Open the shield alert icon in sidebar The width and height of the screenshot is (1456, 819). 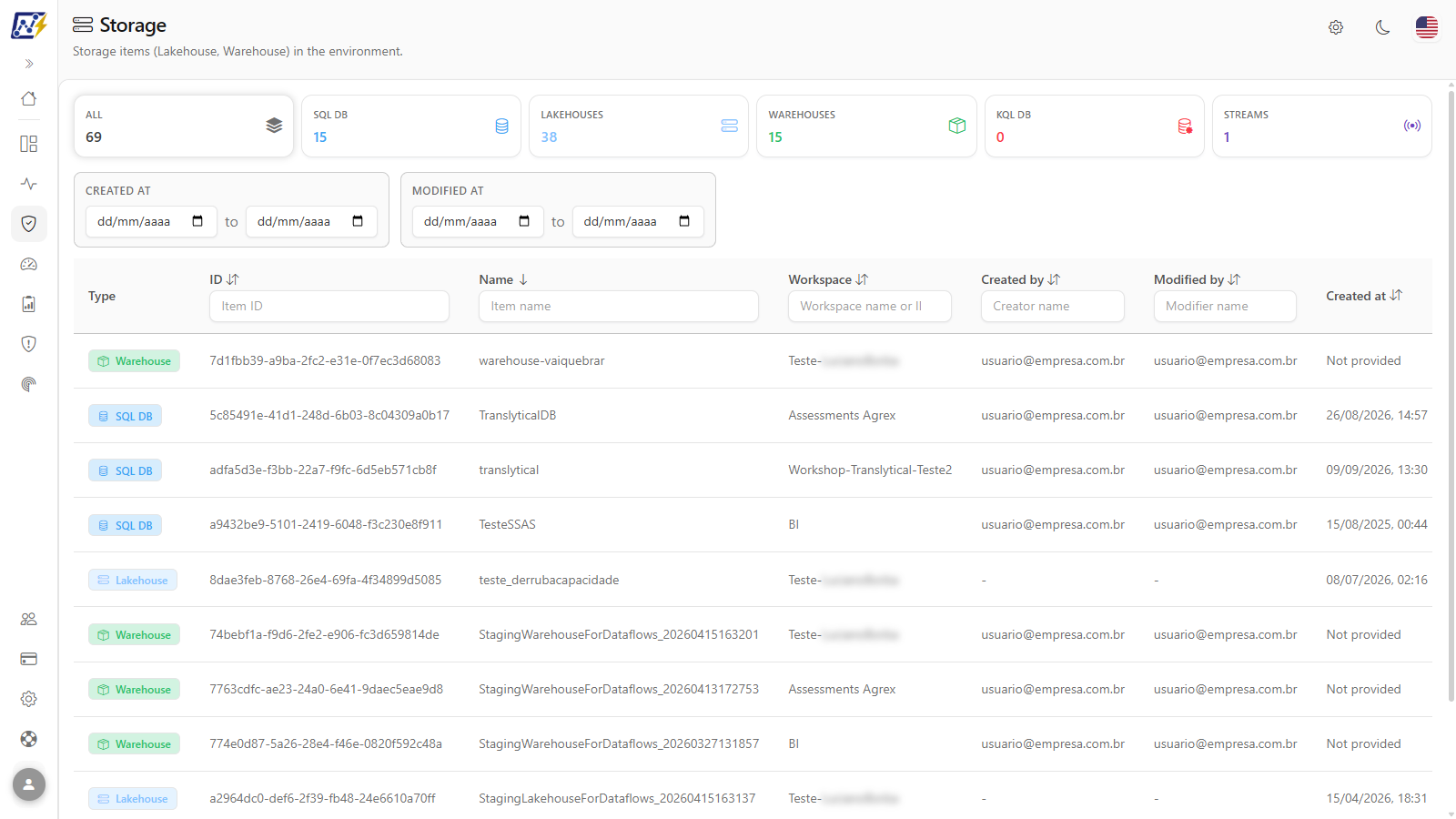point(29,344)
